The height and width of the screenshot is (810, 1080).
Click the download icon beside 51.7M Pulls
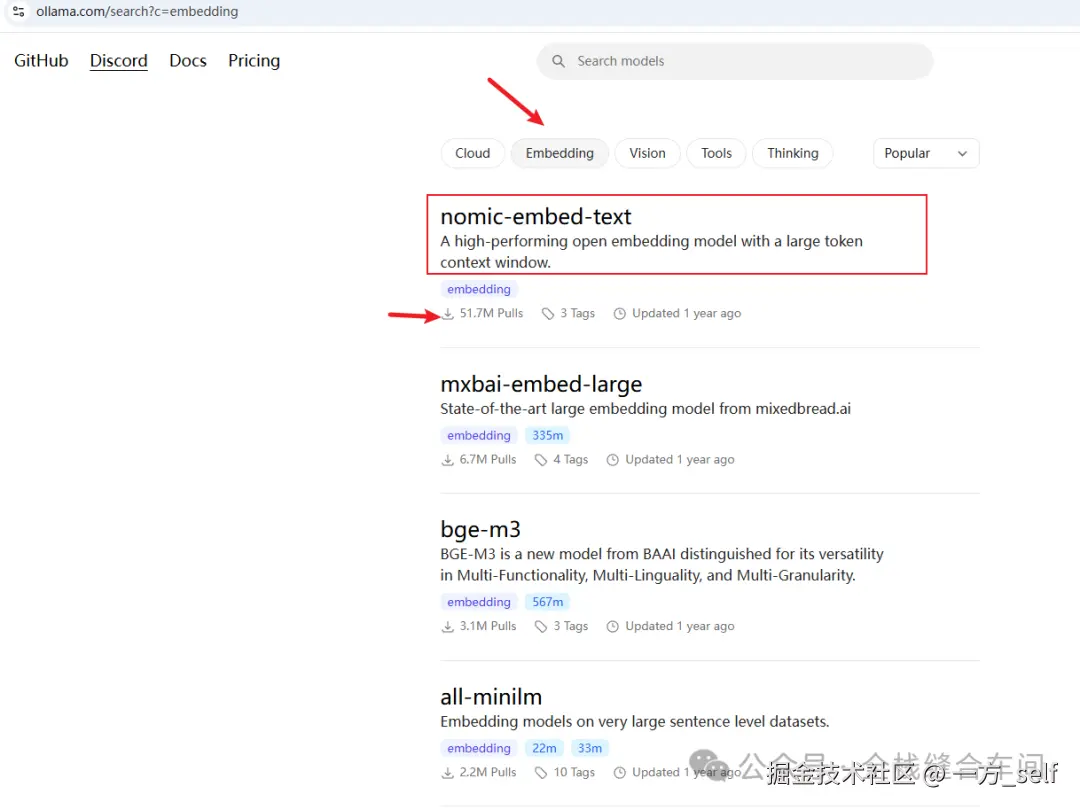tap(448, 314)
